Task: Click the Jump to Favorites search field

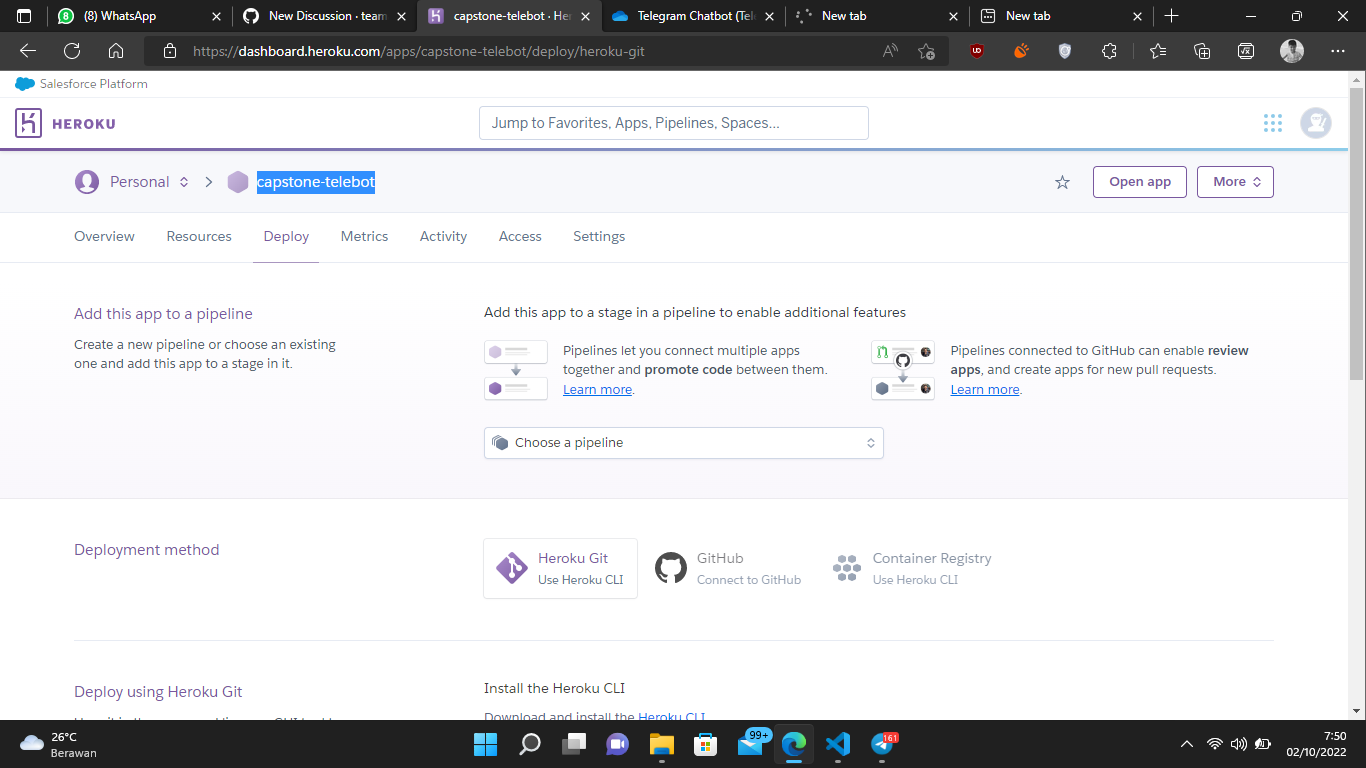Action: [673, 122]
